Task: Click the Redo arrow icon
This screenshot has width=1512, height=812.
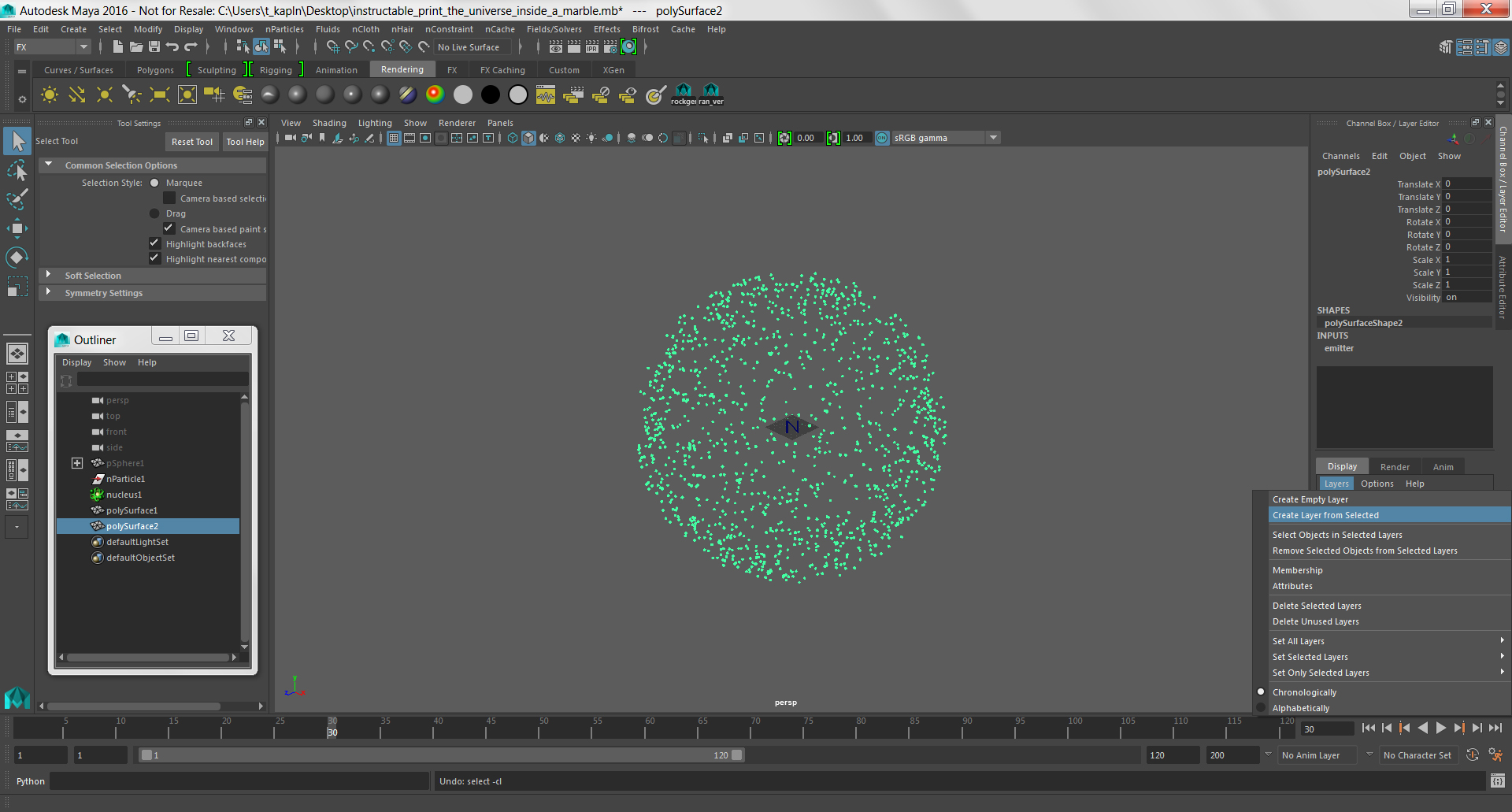Action: coord(191,47)
